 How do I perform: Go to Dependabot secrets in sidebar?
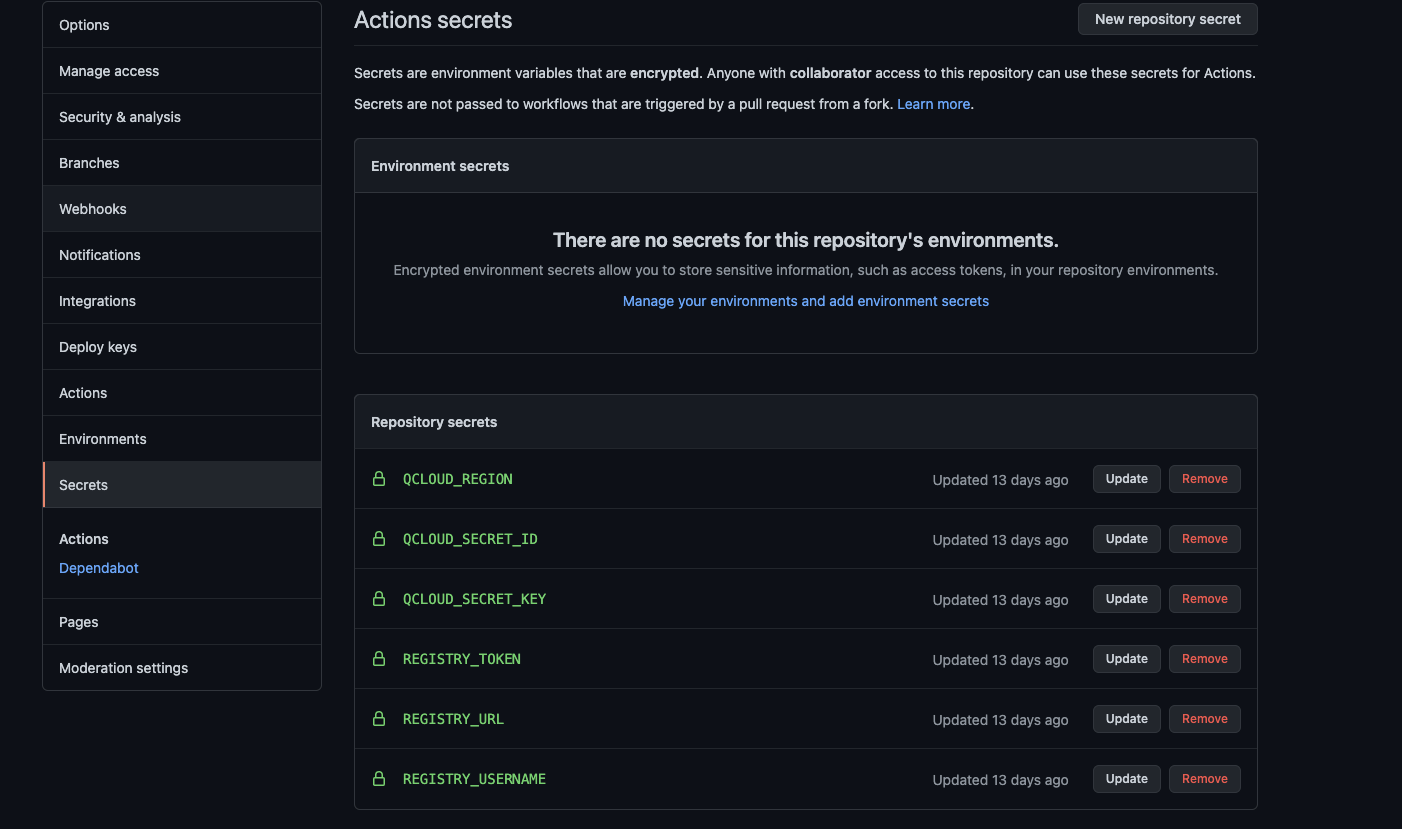(99, 568)
